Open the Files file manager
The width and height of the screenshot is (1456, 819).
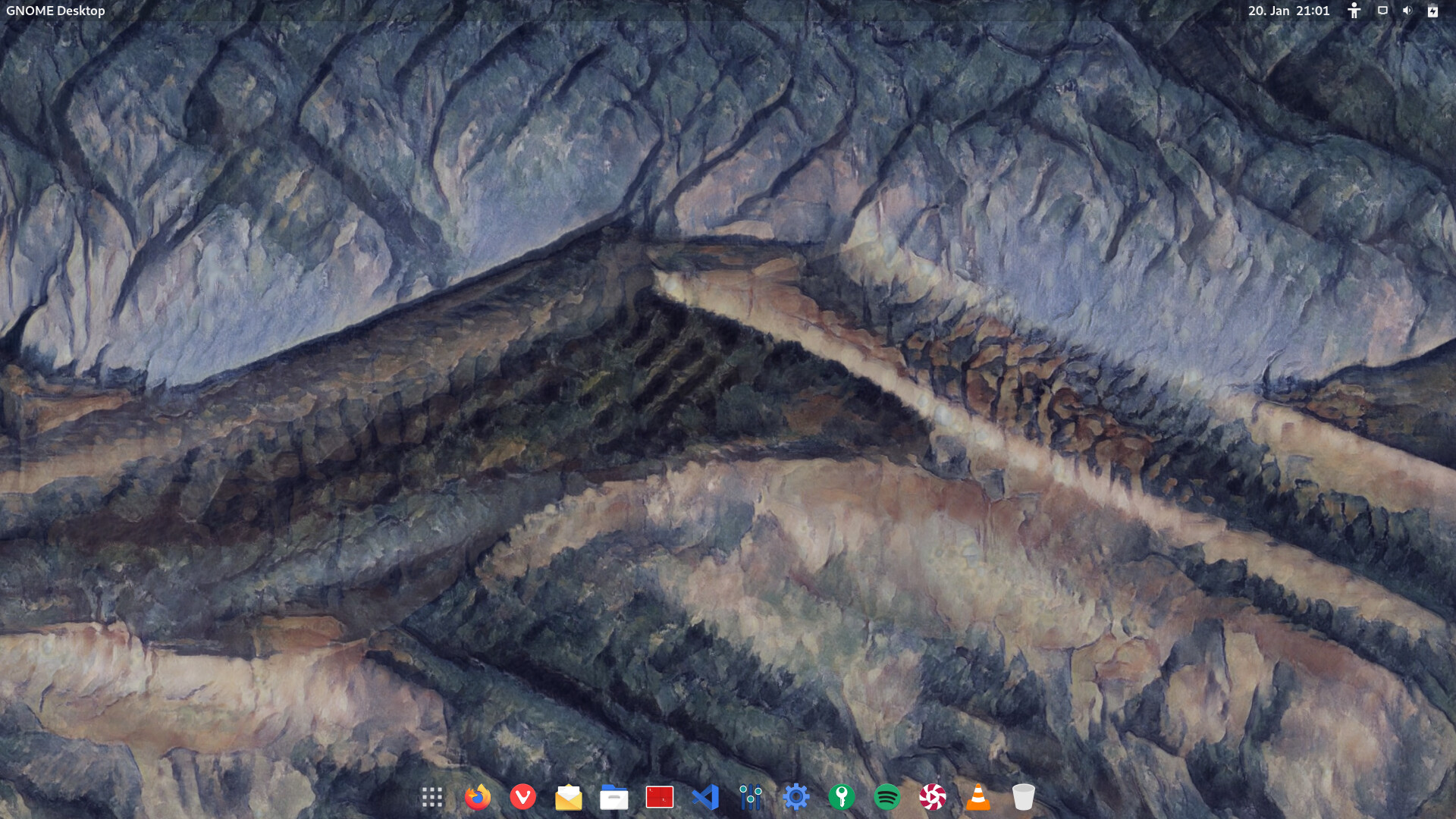(x=613, y=797)
